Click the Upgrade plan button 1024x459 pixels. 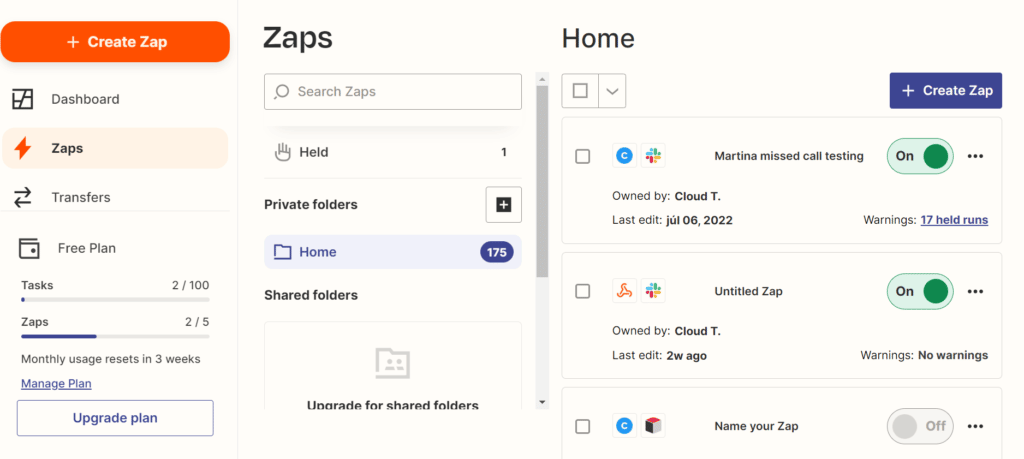click(115, 418)
